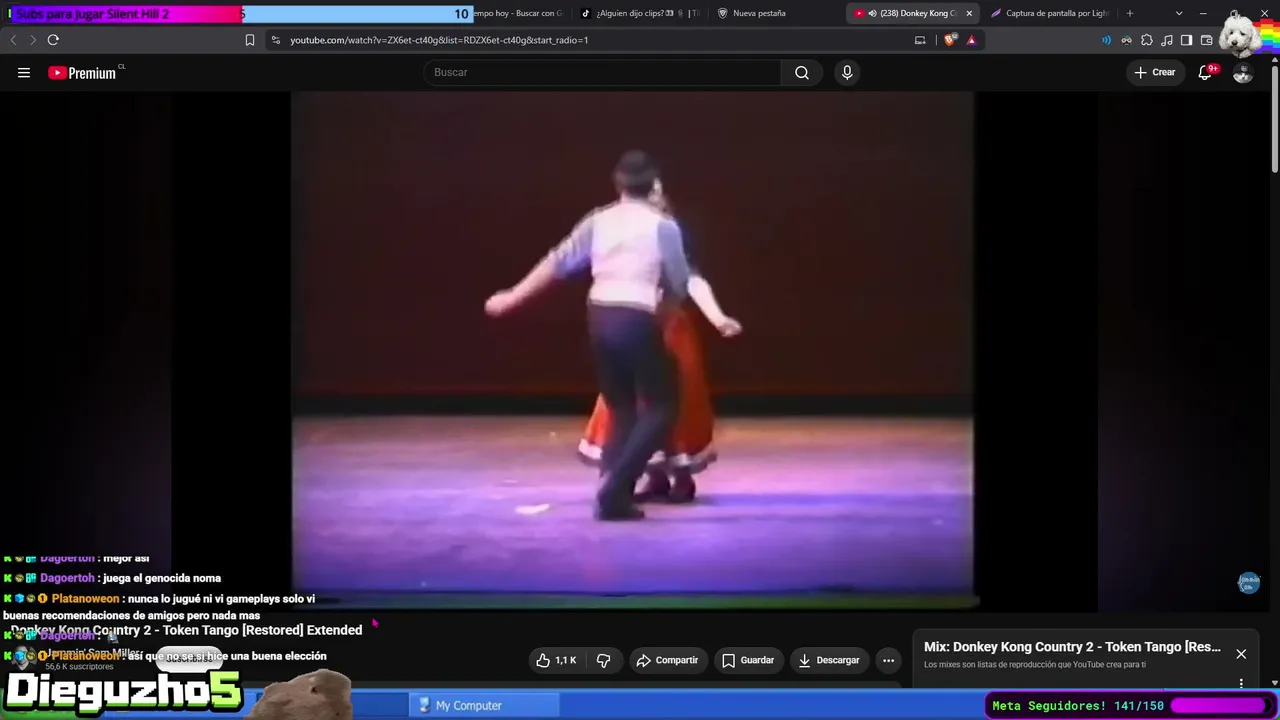Like the video with thumbs up
The width and height of the screenshot is (1280, 720).
(x=556, y=660)
